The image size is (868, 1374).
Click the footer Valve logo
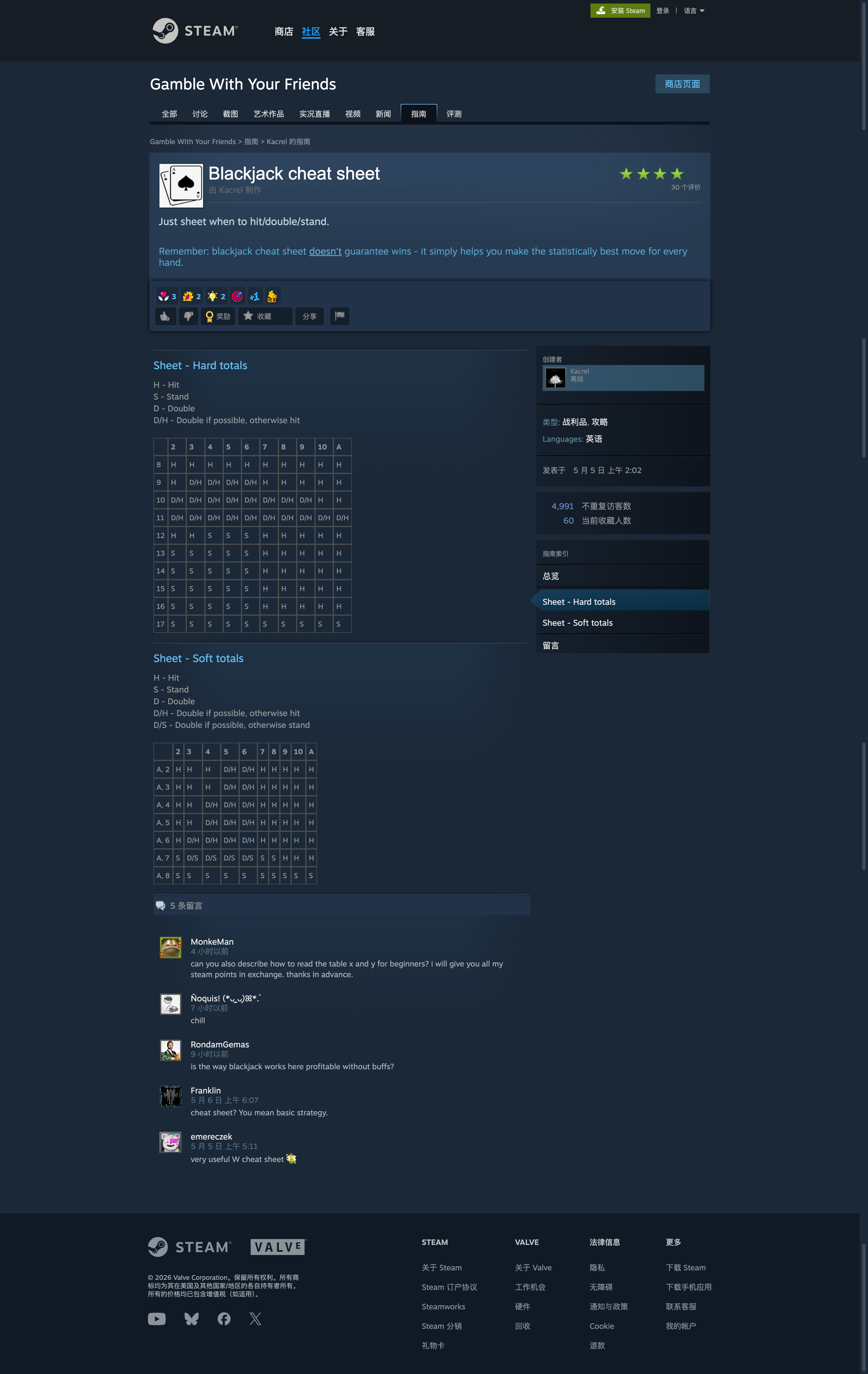point(278,1247)
